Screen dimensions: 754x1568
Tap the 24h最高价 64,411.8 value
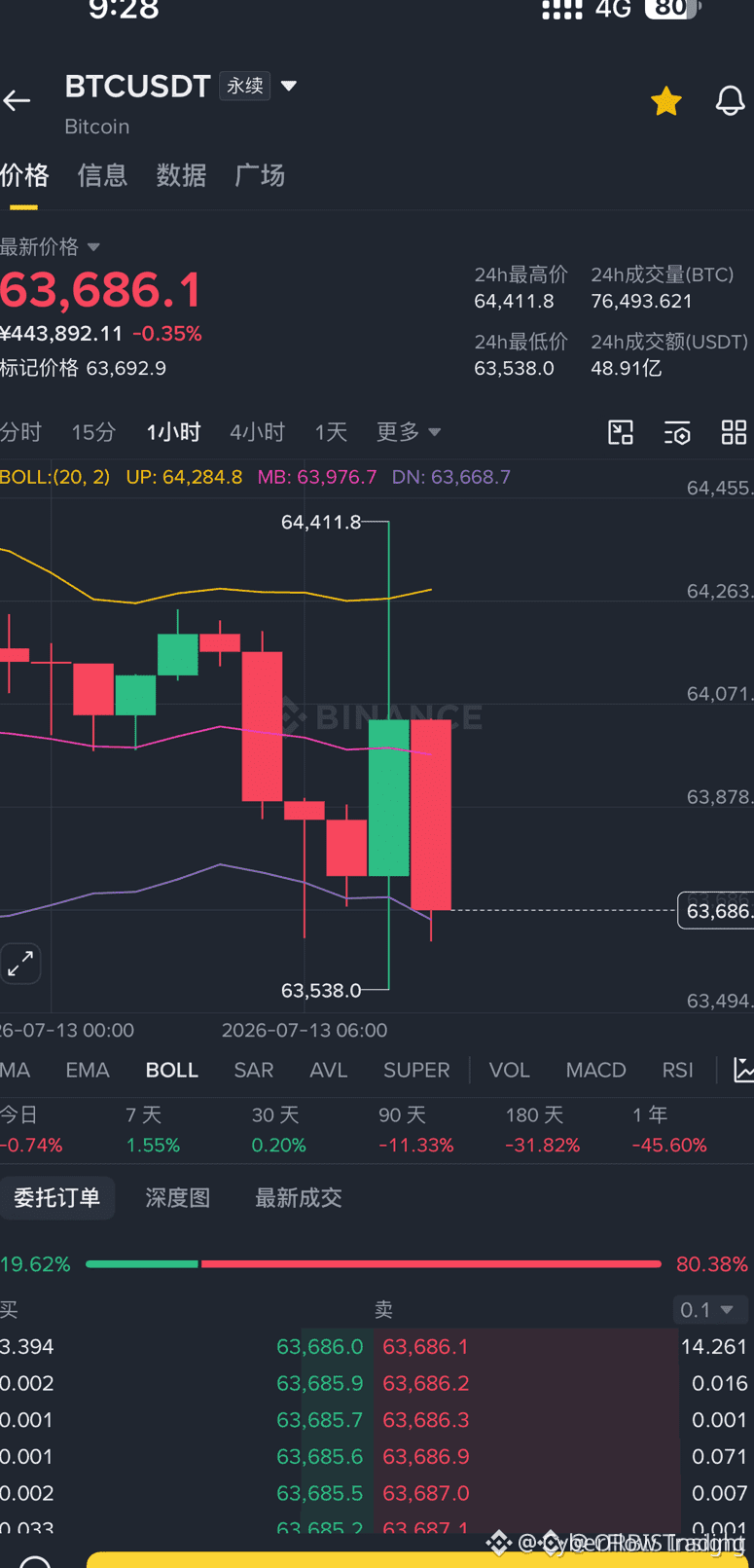tap(514, 302)
